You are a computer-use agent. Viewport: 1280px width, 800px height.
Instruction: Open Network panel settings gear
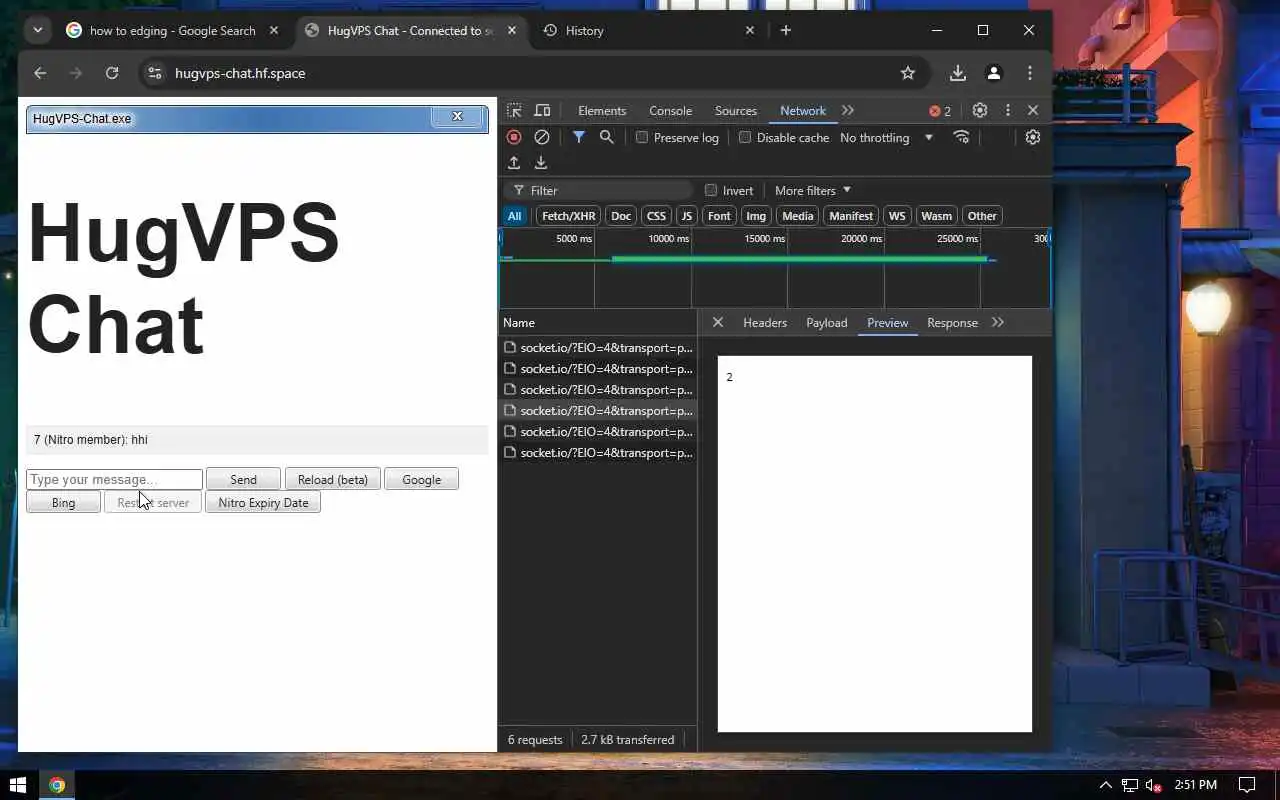[1033, 137]
